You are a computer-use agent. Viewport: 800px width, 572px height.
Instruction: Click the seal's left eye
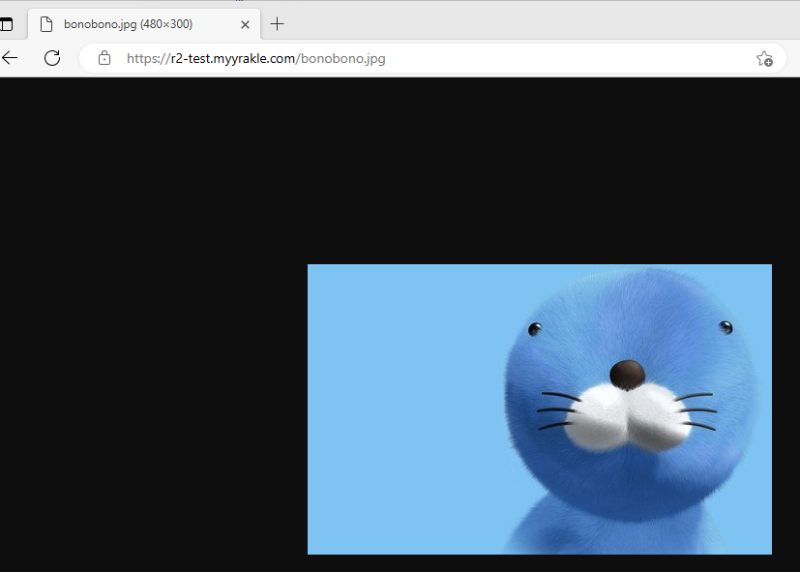click(x=534, y=329)
